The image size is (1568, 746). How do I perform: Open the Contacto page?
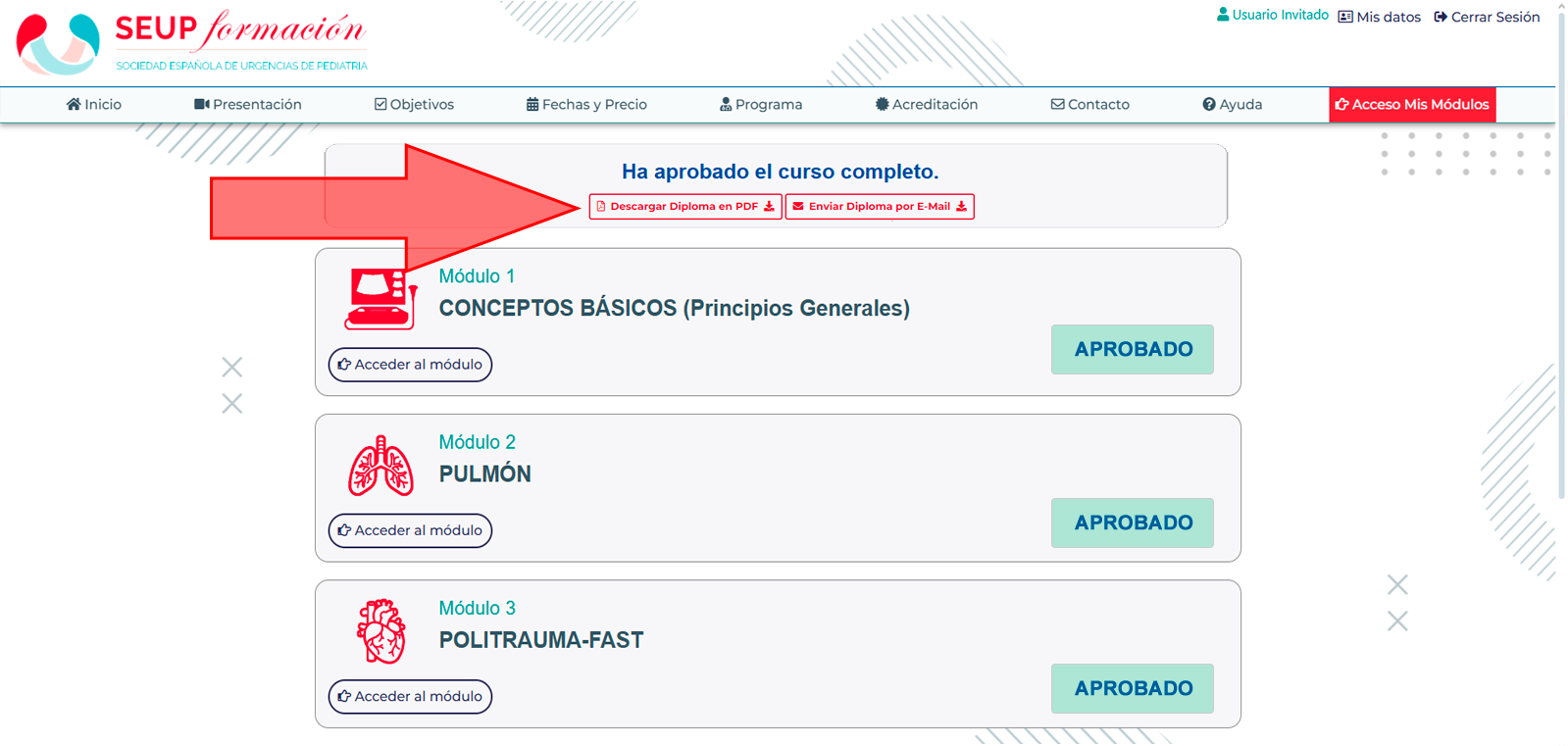click(x=1089, y=104)
